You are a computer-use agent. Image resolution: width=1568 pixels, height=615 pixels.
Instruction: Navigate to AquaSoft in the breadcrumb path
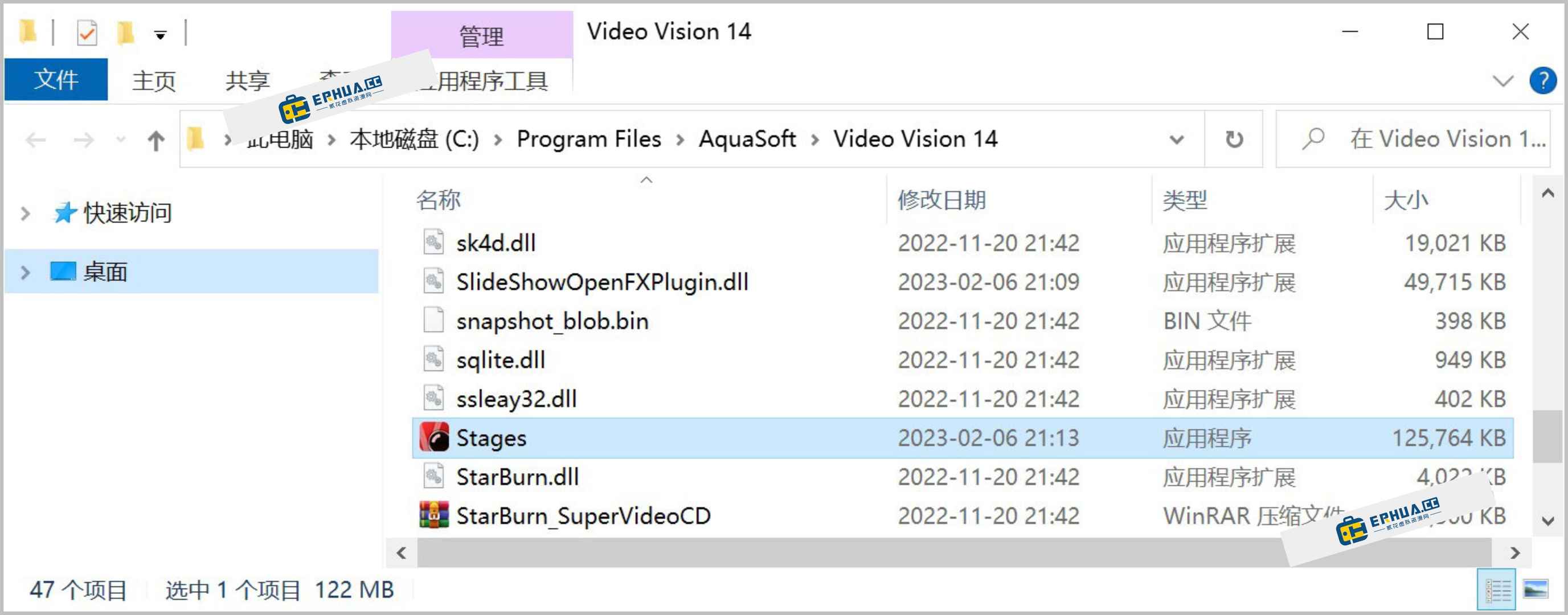[x=747, y=139]
